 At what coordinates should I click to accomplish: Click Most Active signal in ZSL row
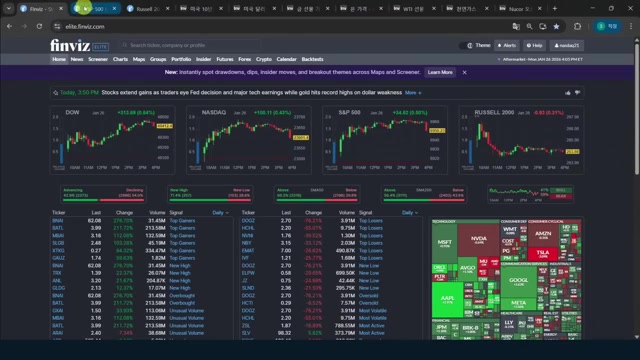[371, 326]
